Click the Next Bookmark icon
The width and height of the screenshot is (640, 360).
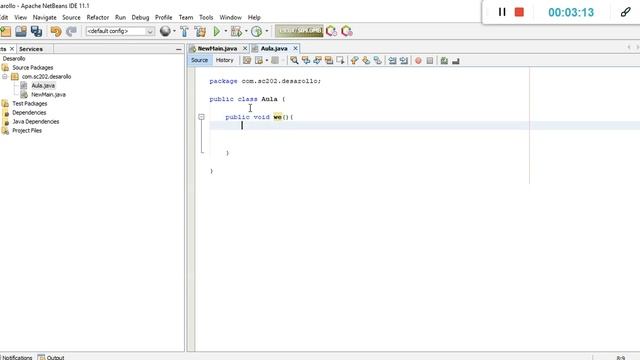pyautogui.click(x=366, y=61)
